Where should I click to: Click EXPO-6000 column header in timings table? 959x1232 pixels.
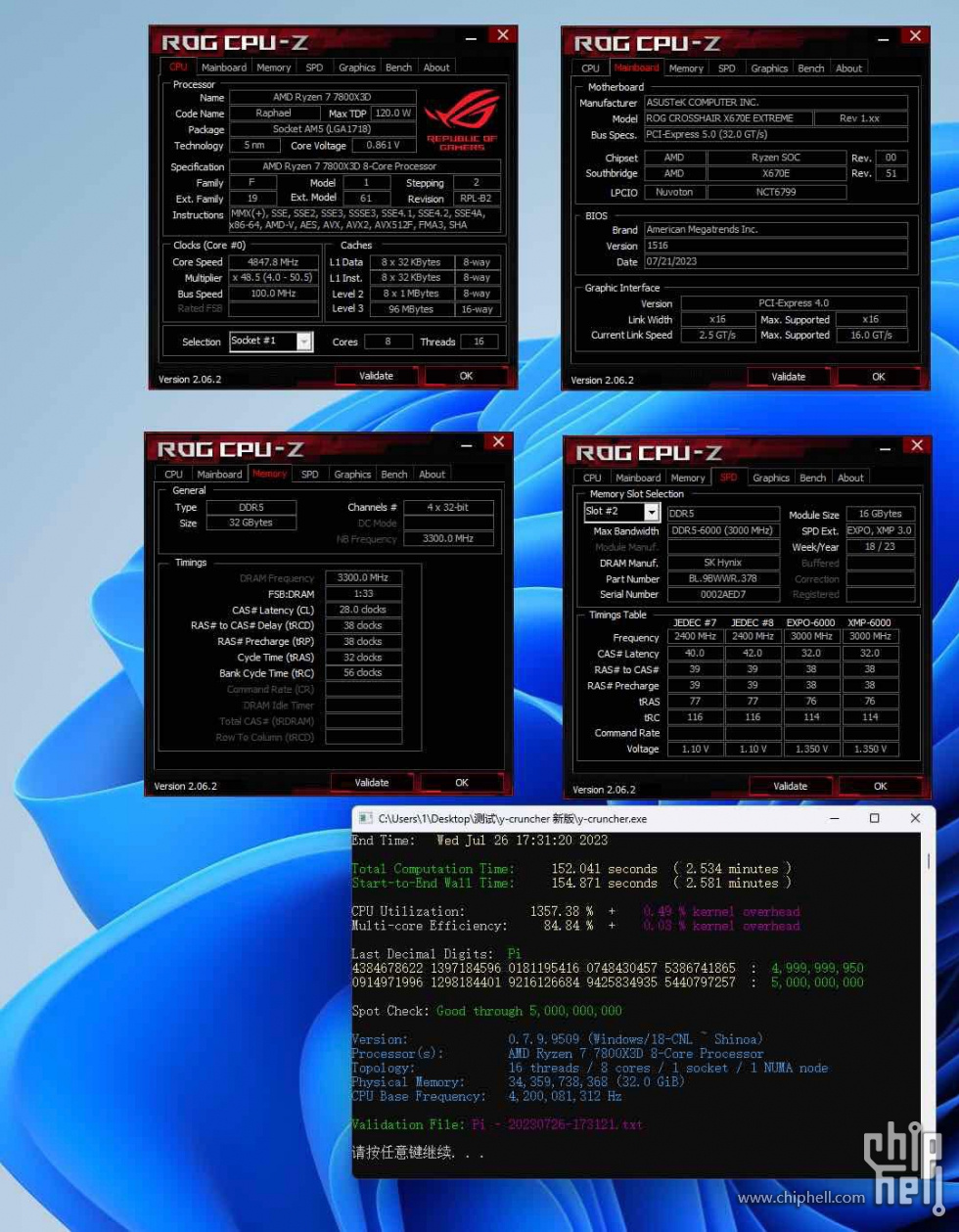pos(810,622)
